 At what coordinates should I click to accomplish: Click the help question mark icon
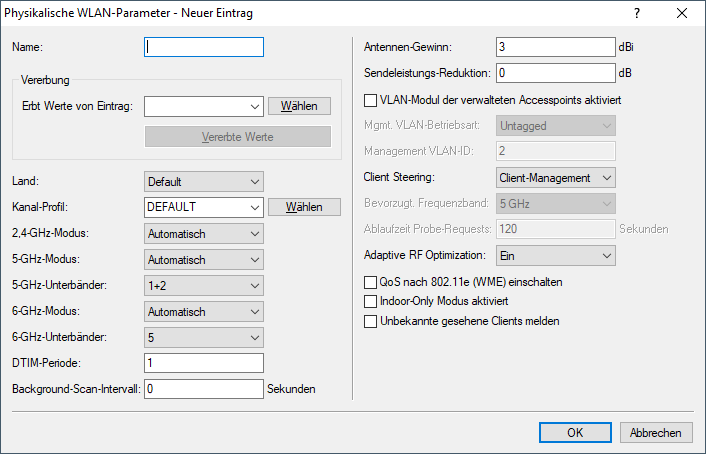pyautogui.click(x=637, y=14)
